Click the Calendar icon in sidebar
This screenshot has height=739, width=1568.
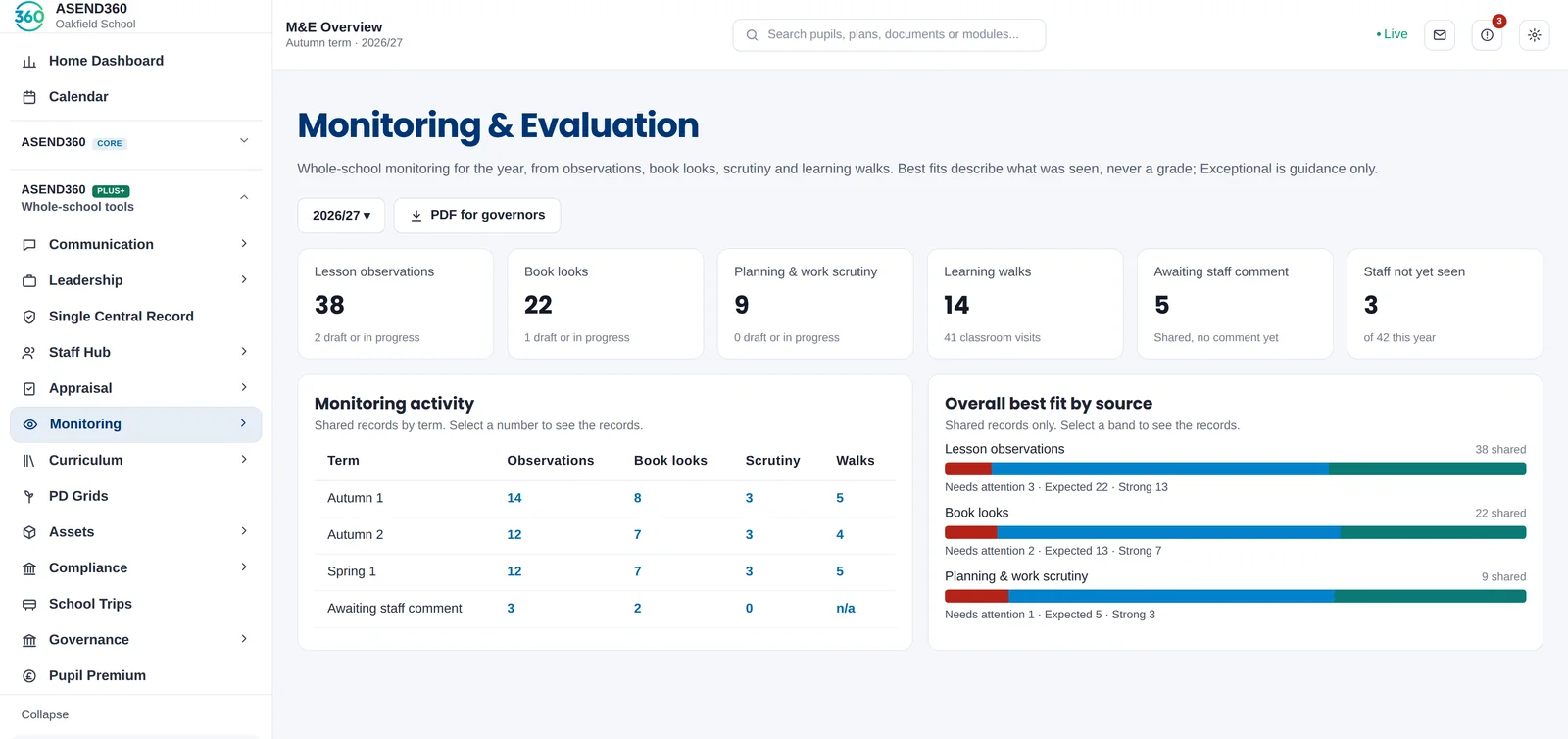[x=29, y=97]
